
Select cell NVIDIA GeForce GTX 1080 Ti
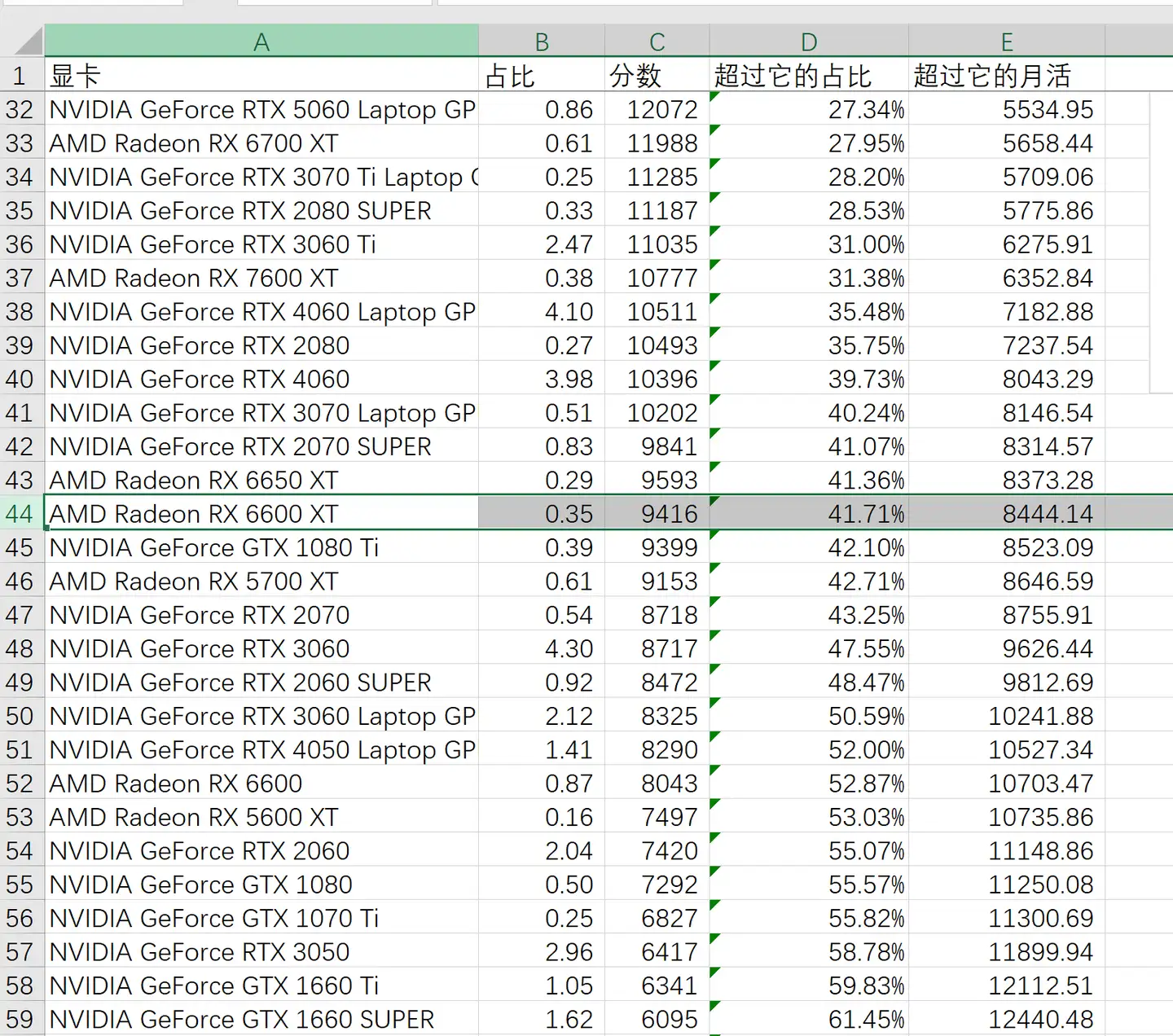[x=261, y=547]
